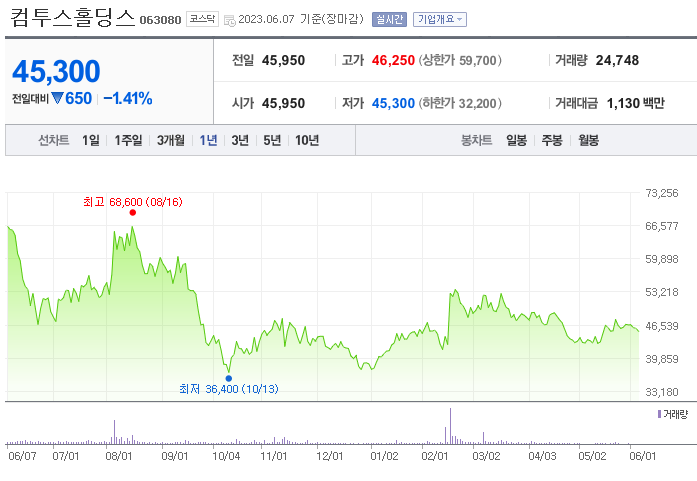Select the 3년 line chart tab
The height and width of the screenshot is (481, 697).
(x=240, y=140)
